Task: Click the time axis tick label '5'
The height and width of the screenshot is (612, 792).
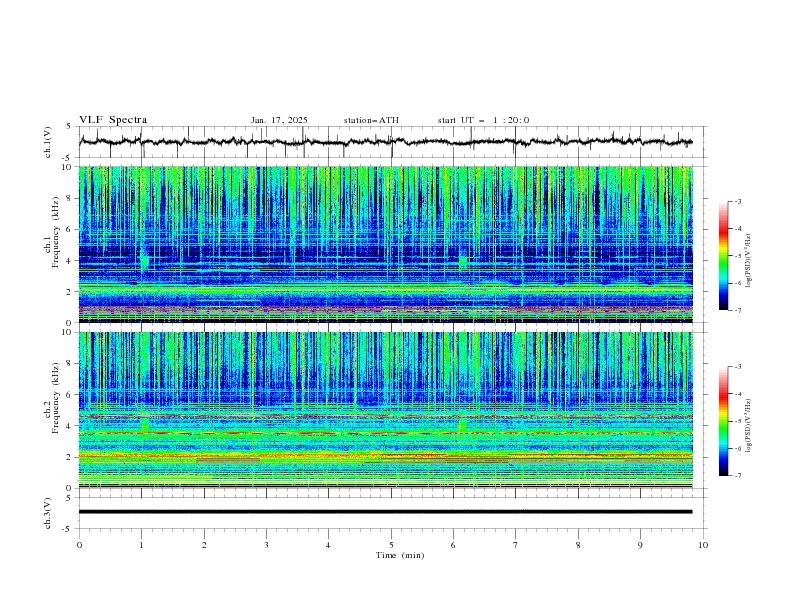Action: (391, 545)
